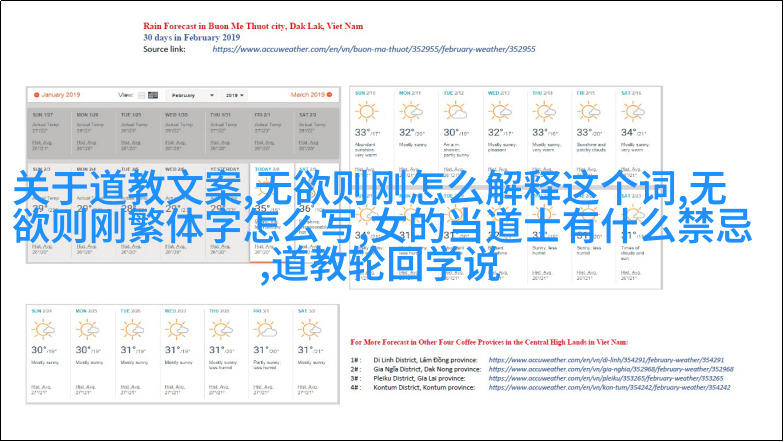Click the orange arrow next to March 2019
This screenshot has height=442, width=784.
331,95
